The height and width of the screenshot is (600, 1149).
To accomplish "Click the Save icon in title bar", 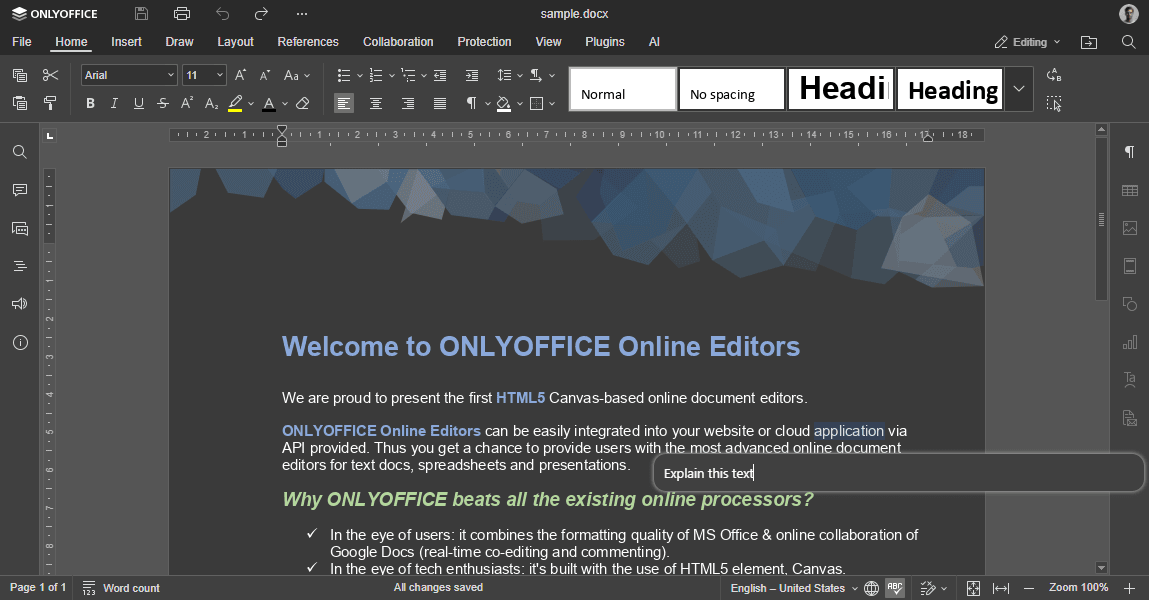I will point(141,14).
